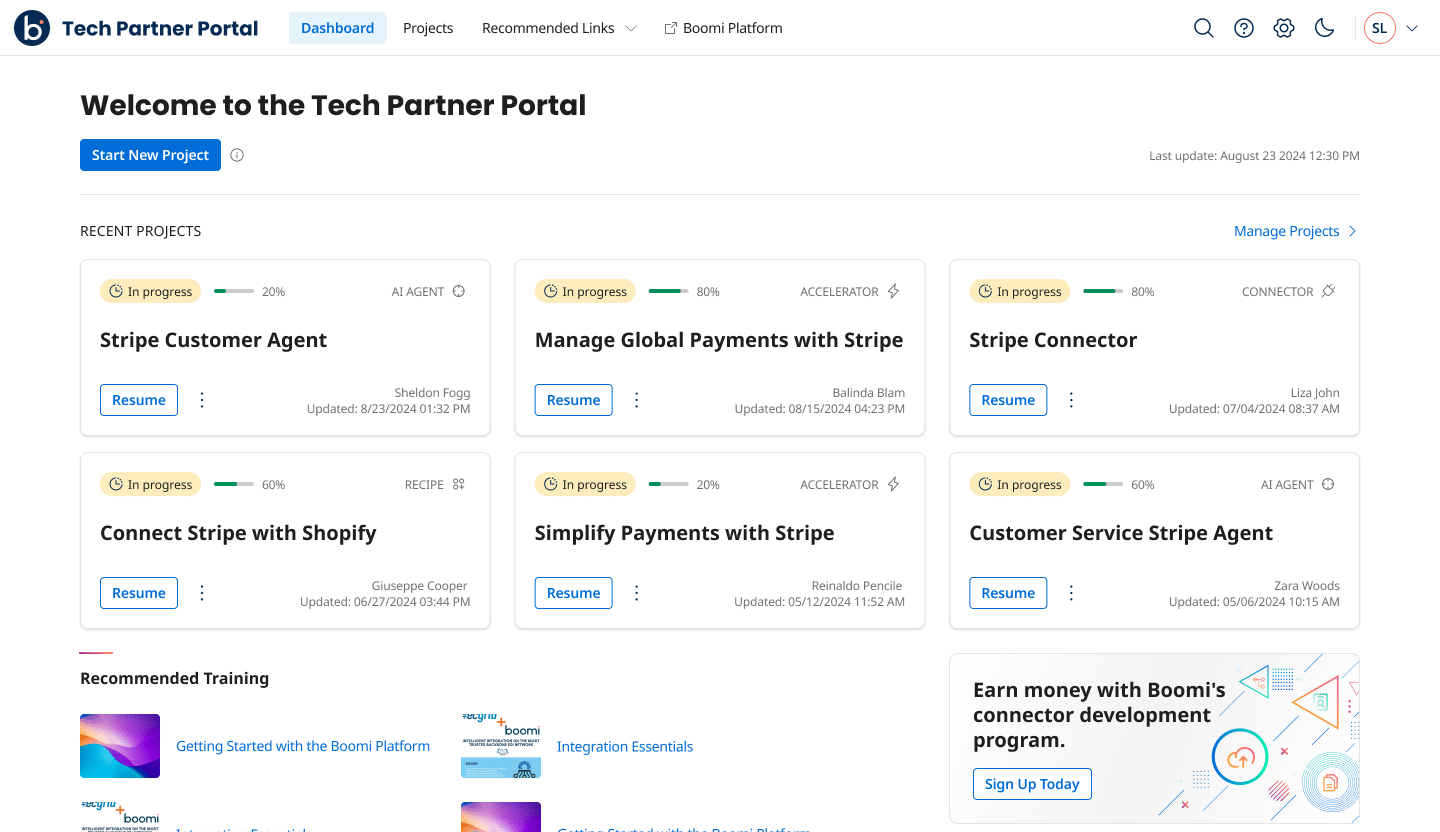Open more options for Stripe Customer Agent
The height and width of the screenshot is (832, 1440).
tap(202, 400)
